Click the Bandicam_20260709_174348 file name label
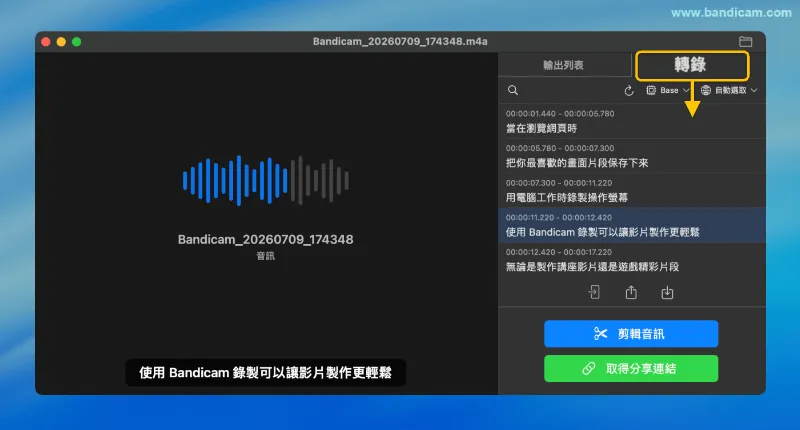 (265, 240)
